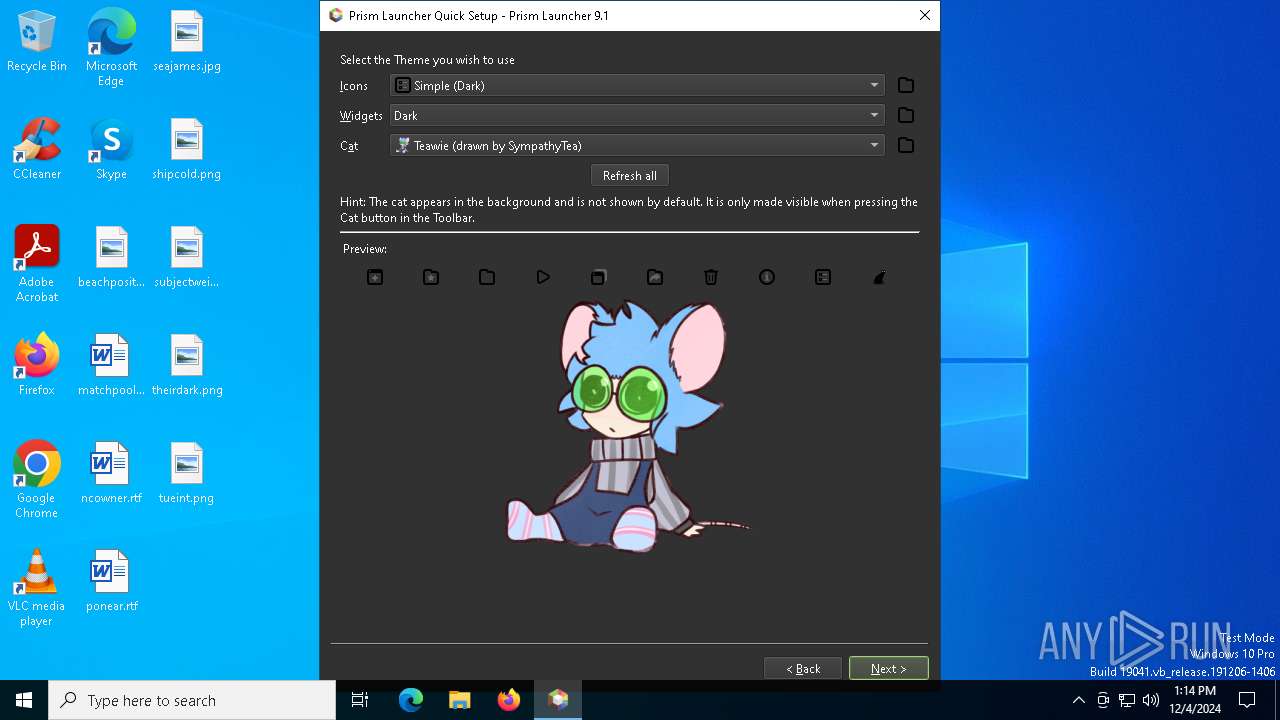Select the Firefox desktop shortcut

[x=37, y=366]
